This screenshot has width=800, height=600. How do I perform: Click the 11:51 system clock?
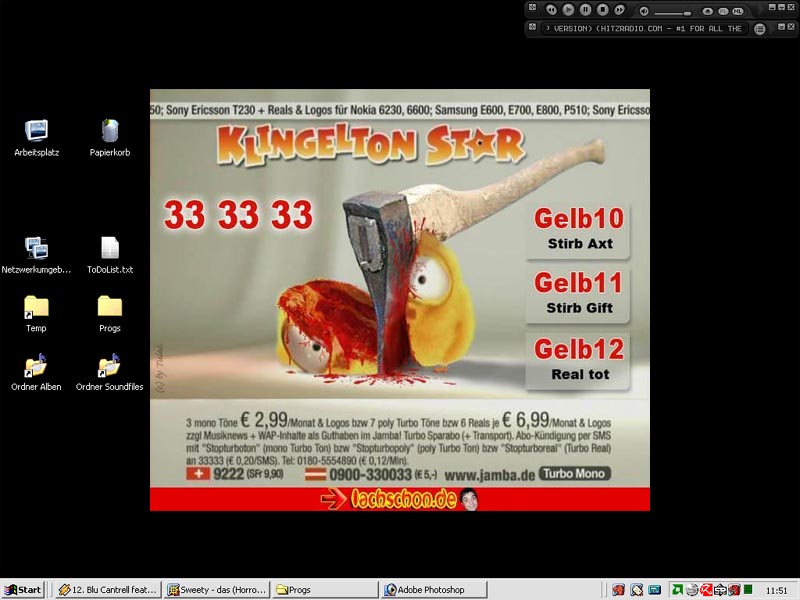(777, 590)
